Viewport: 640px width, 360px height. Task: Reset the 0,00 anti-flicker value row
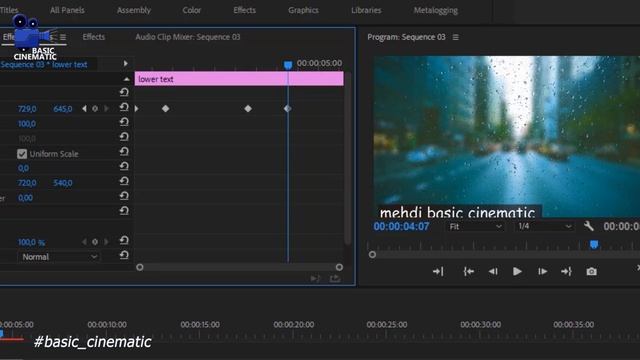point(124,196)
